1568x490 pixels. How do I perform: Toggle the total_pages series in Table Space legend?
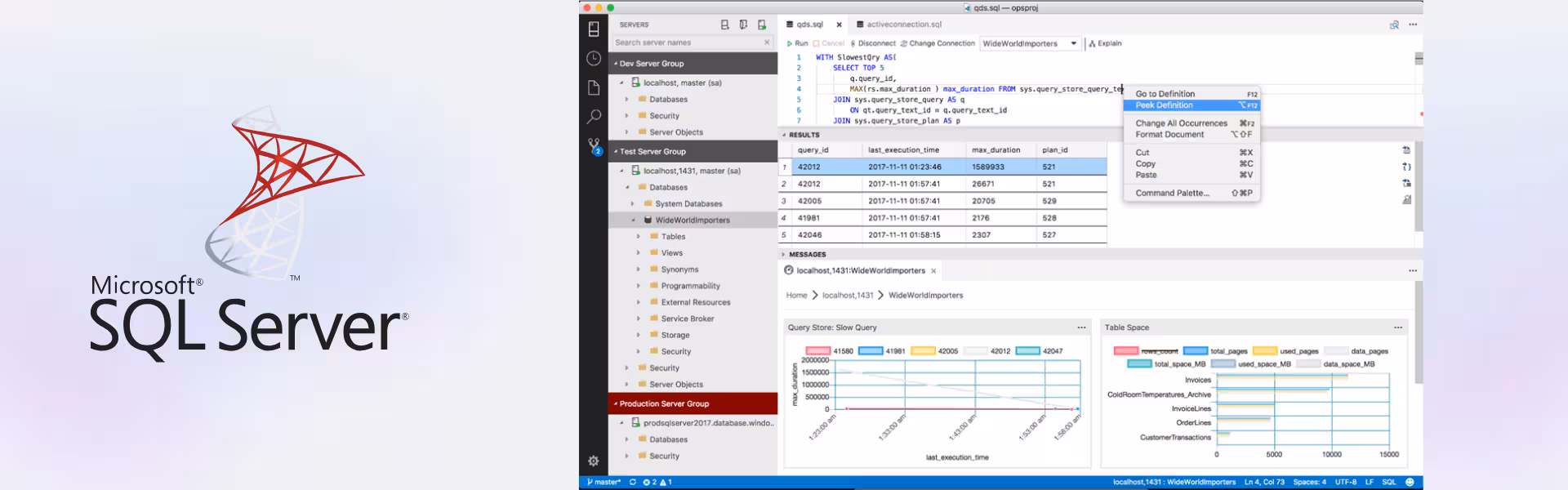(1216, 351)
